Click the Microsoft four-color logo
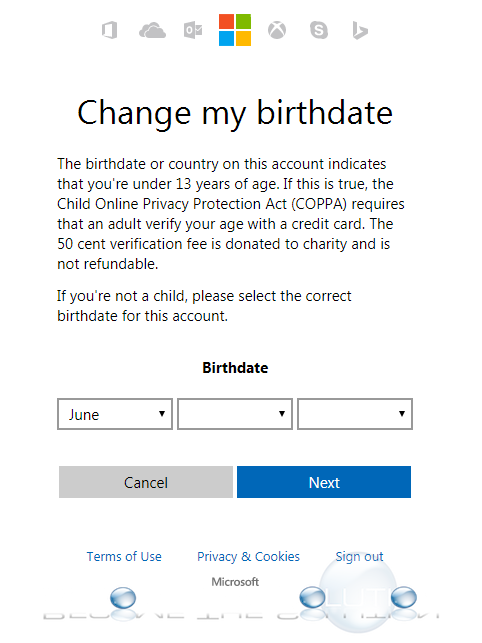Viewport: 482px width, 643px height. tap(235, 30)
